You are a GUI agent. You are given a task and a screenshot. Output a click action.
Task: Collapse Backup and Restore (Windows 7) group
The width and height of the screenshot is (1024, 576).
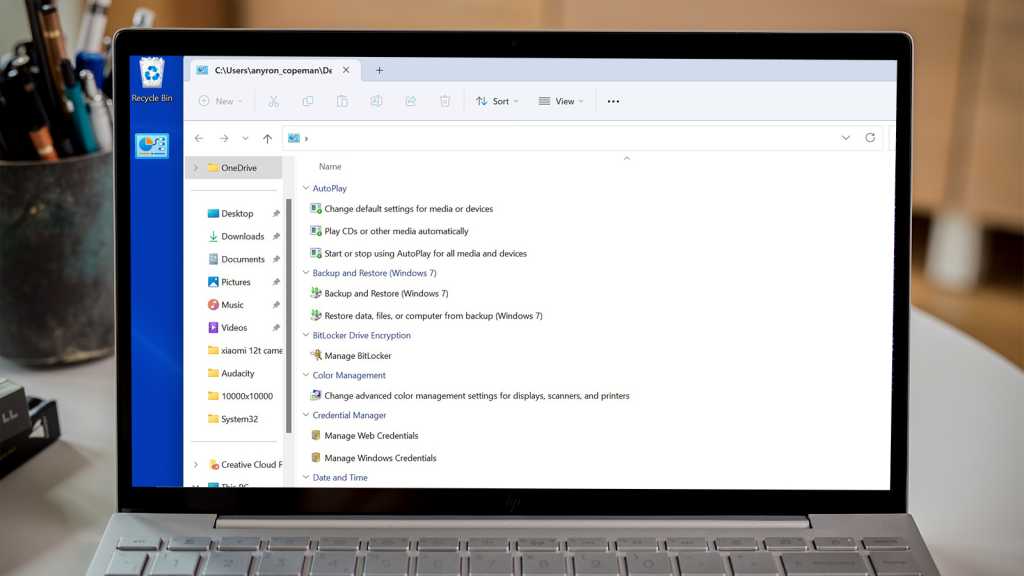[x=306, y=273]
